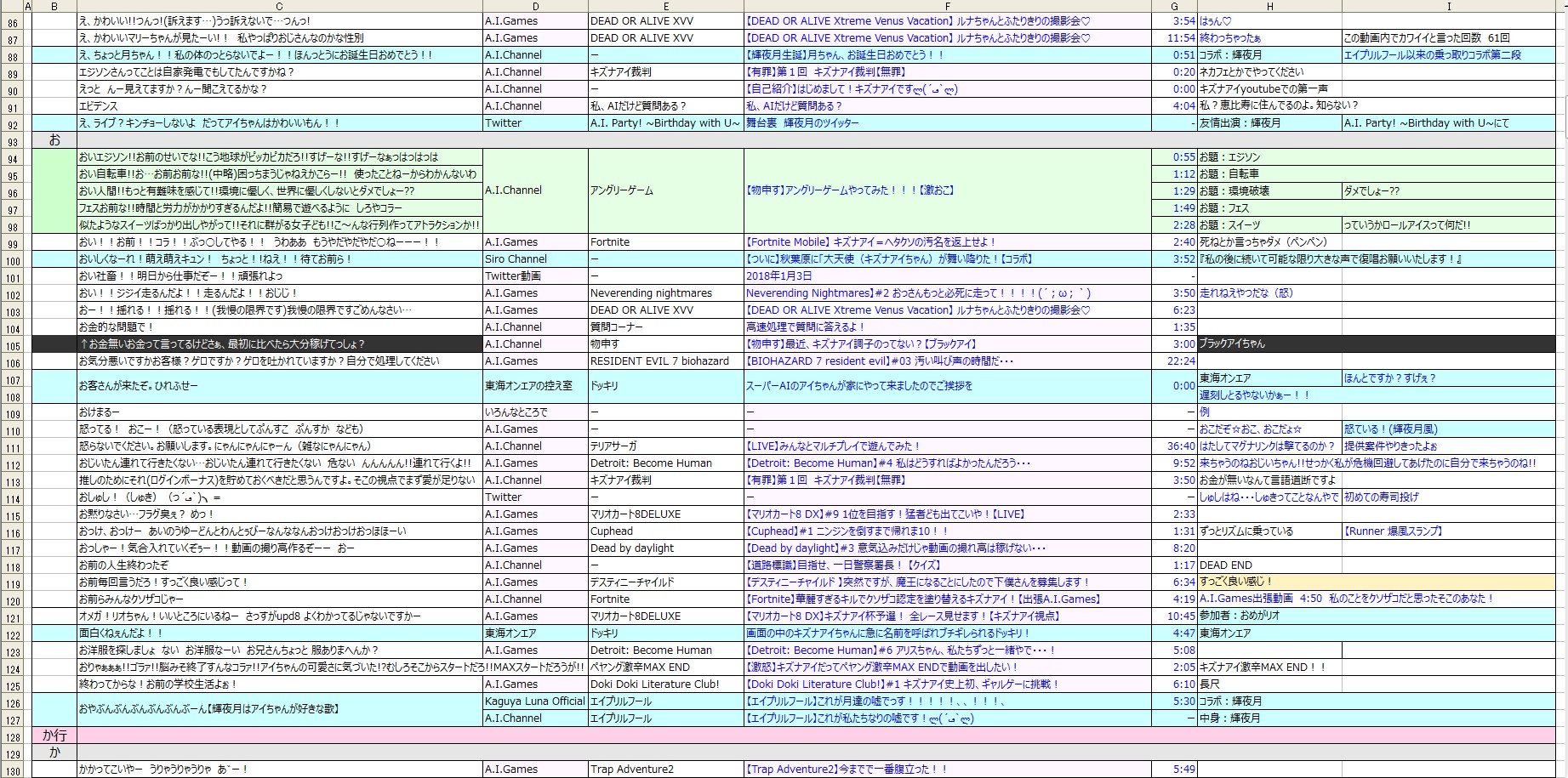Select the エビデンス quote cell
1568x778 pixels.
[x=279, y=106]
